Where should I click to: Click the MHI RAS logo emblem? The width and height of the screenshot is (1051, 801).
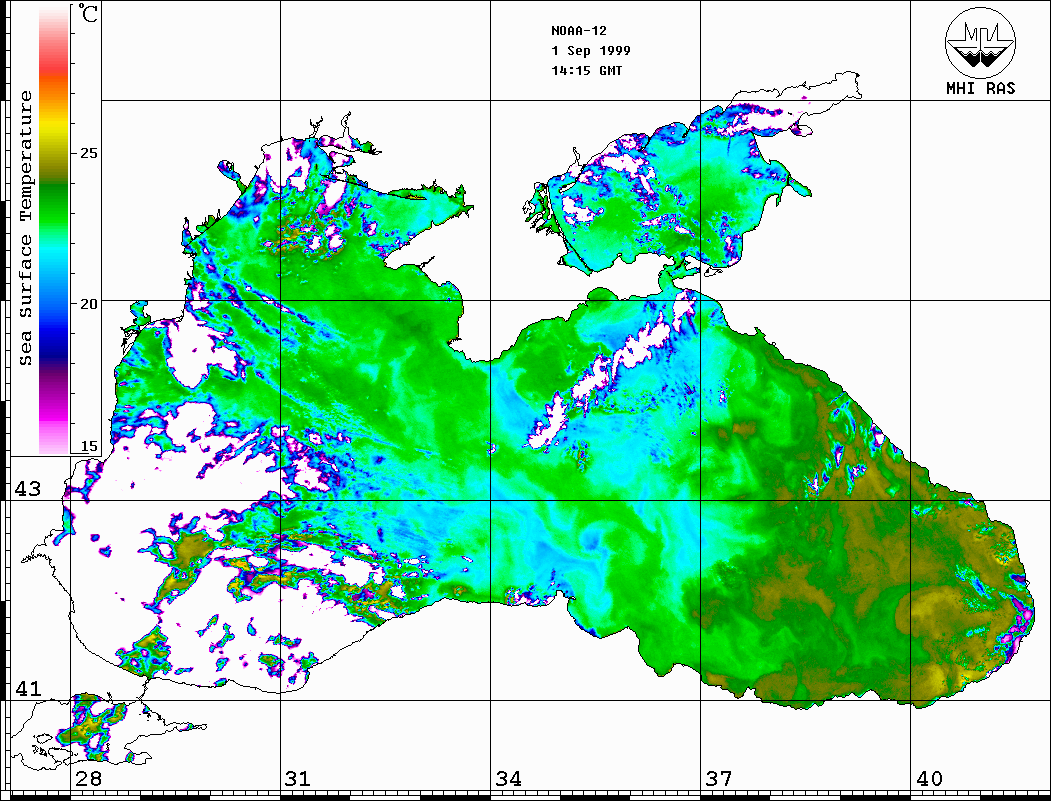[x=980, y=42]
